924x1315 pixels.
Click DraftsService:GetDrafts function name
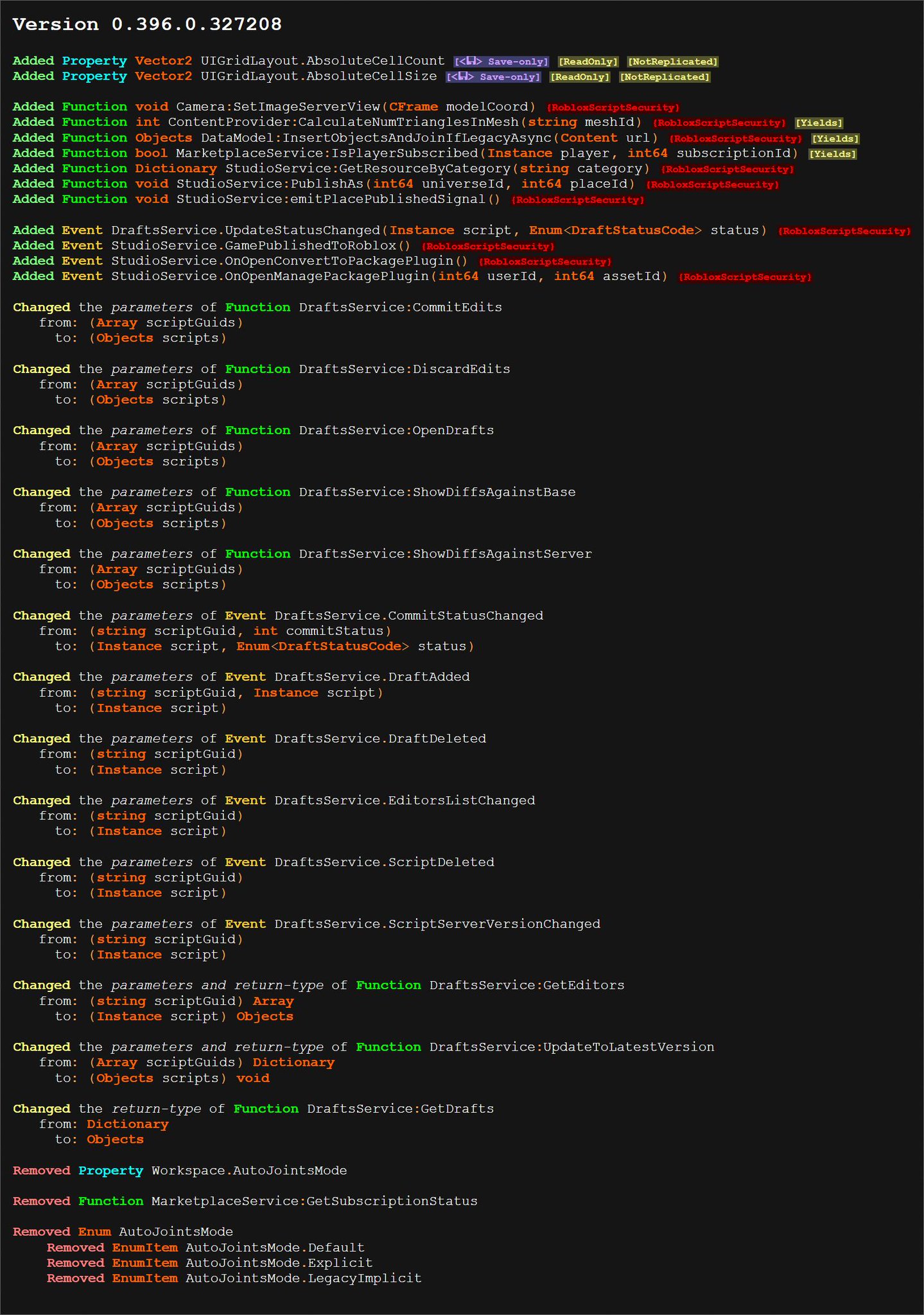pyautogui.click(x=401, y=1109)
